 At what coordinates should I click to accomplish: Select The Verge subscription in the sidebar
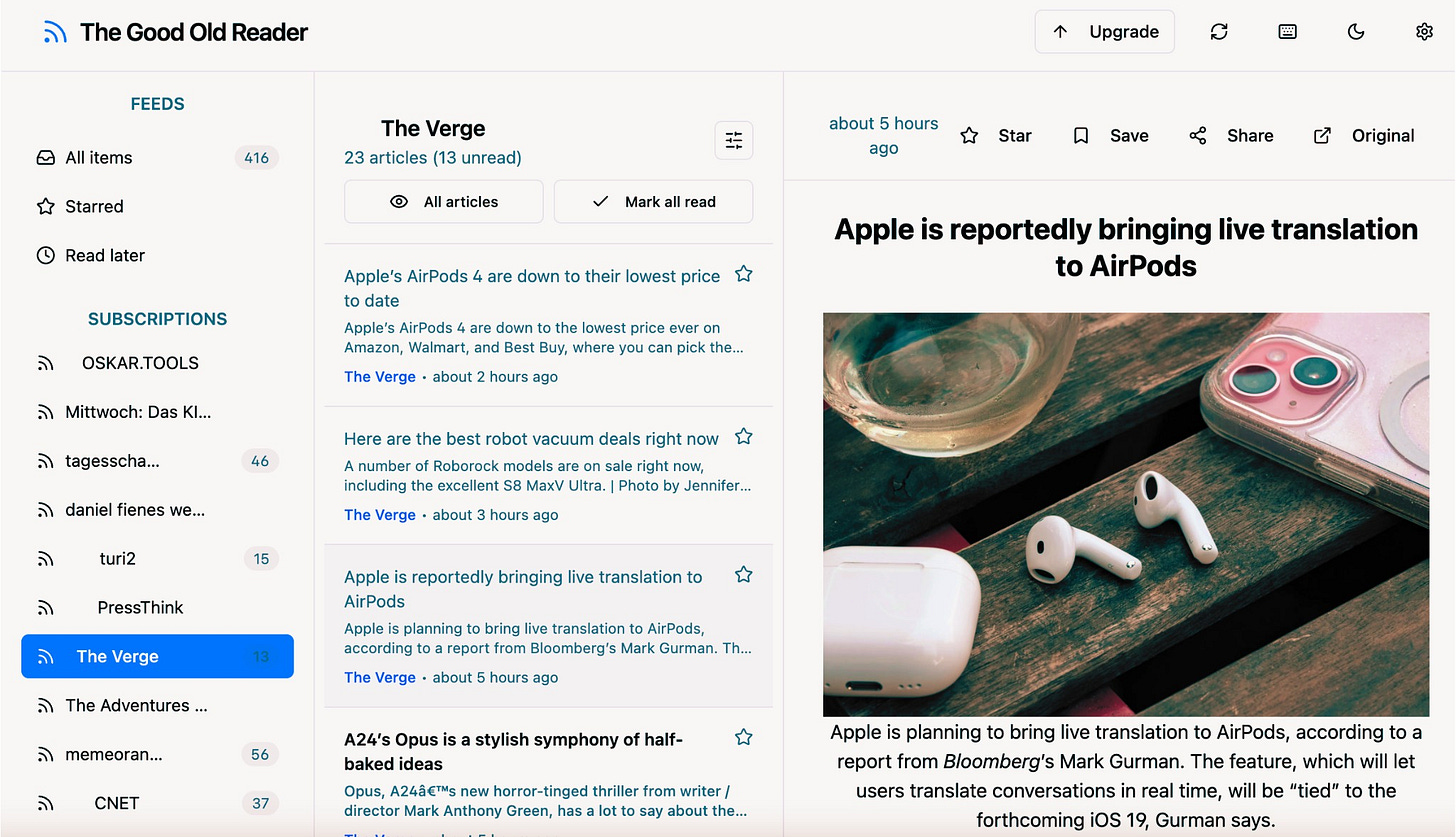click(x=157, y=657)
